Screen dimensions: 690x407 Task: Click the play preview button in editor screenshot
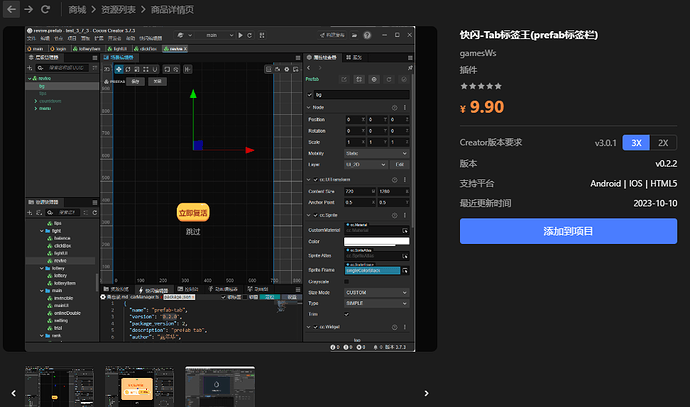(241, 35)
